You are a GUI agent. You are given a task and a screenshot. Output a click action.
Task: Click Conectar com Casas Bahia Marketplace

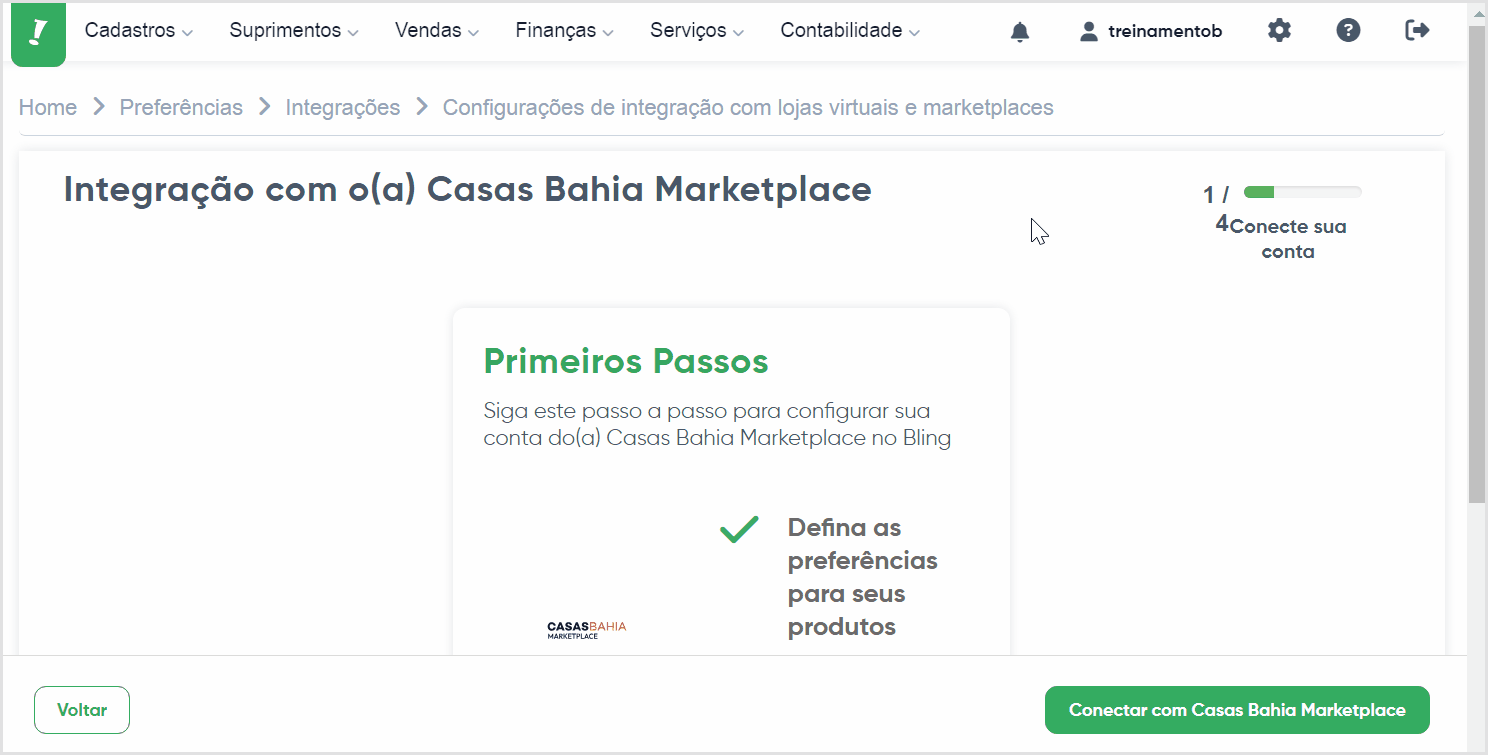[1237, 710]
